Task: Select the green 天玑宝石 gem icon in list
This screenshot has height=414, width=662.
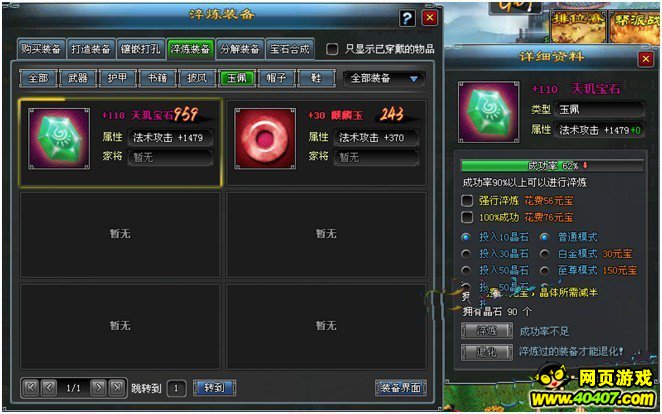Action: click(59, 138)
